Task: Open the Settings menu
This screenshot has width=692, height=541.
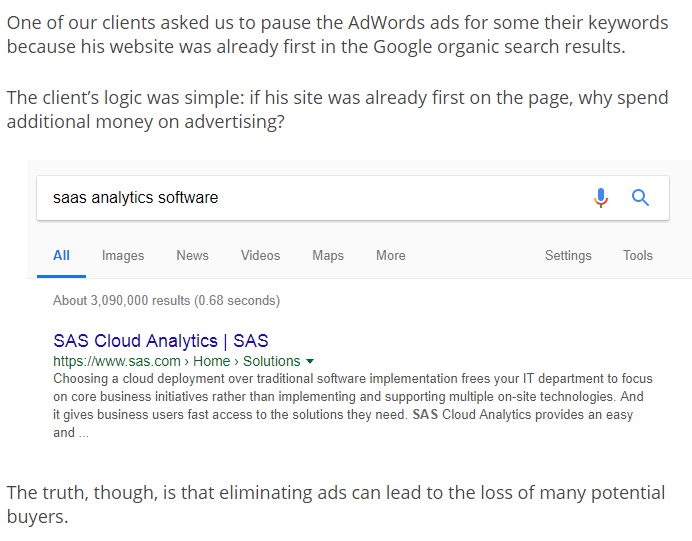Action: [x=568, y=255]
